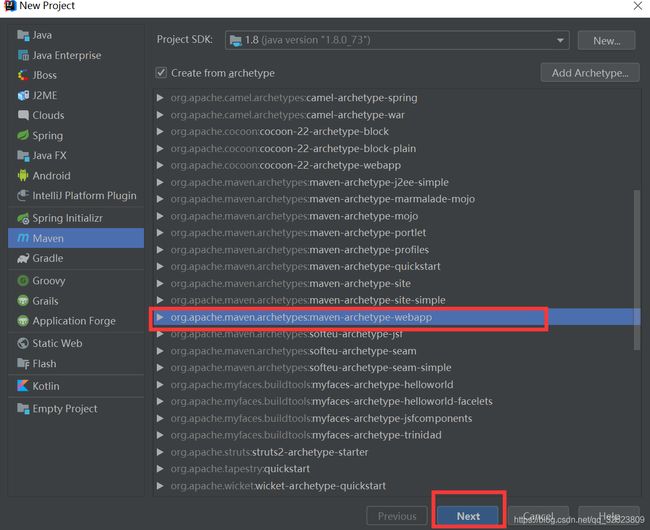Choose the JBoss icon in sidebar
Viewport: 650px width, 530px height.
click(x=23, y=75)
